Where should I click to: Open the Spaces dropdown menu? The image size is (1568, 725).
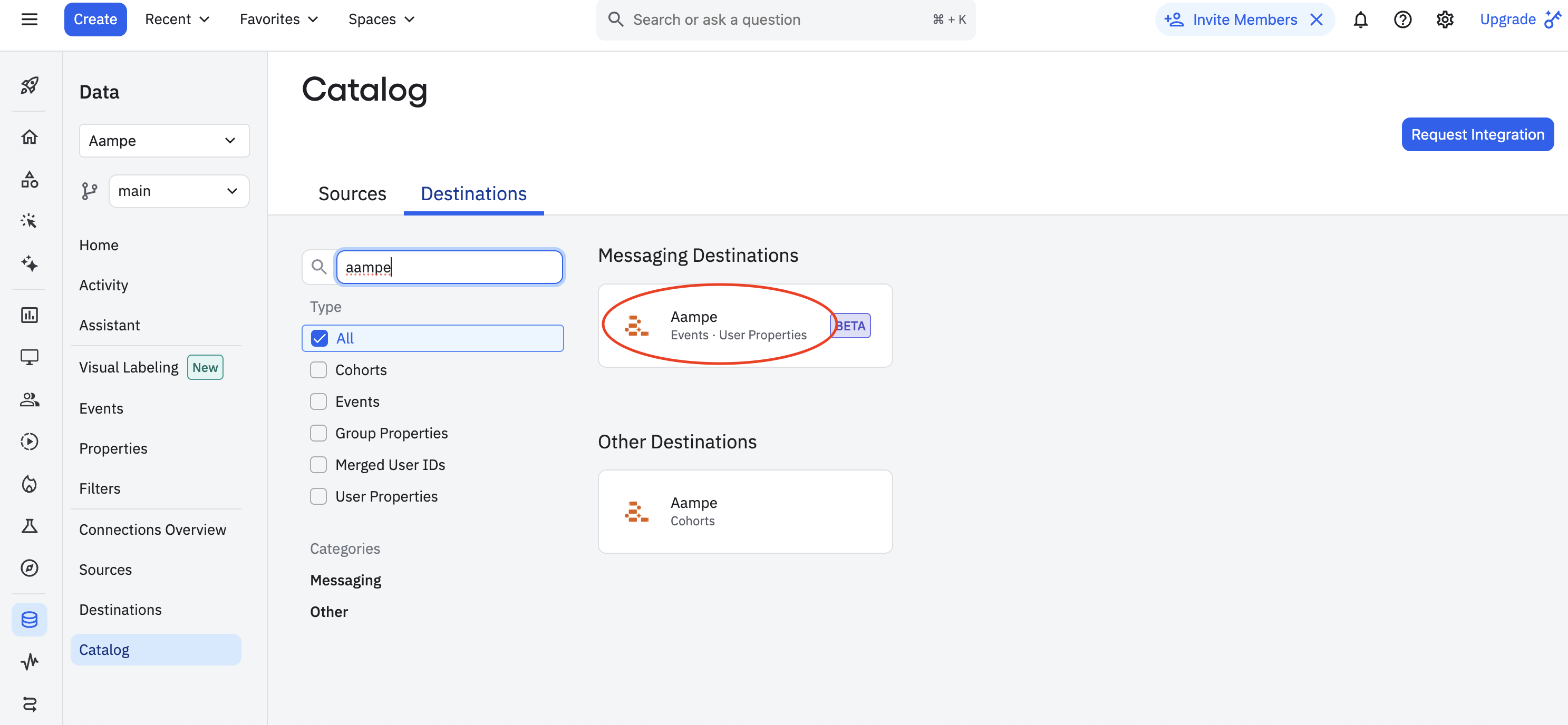coord(381,19)
